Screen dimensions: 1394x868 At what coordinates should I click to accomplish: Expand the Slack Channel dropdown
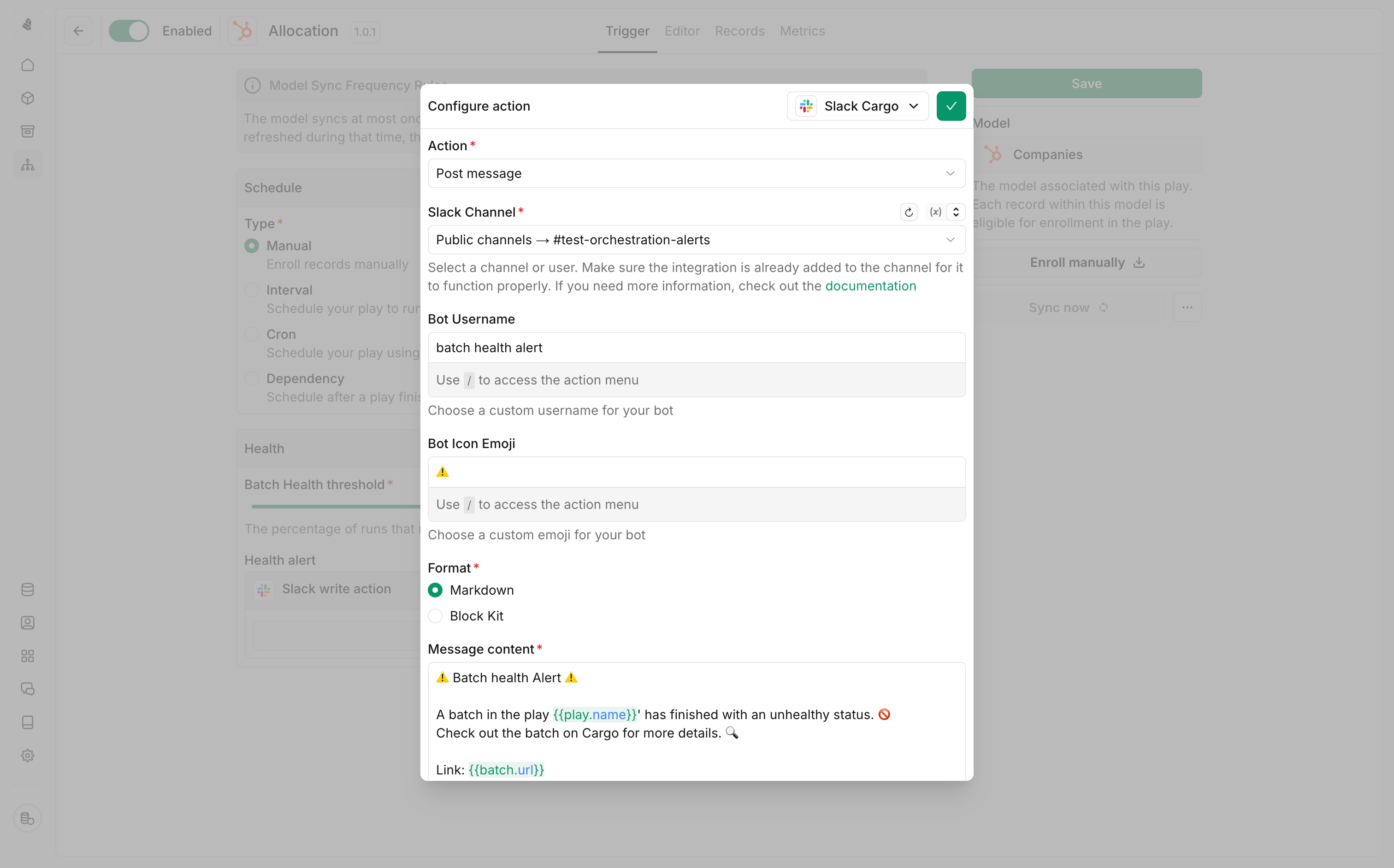(697, 240)
